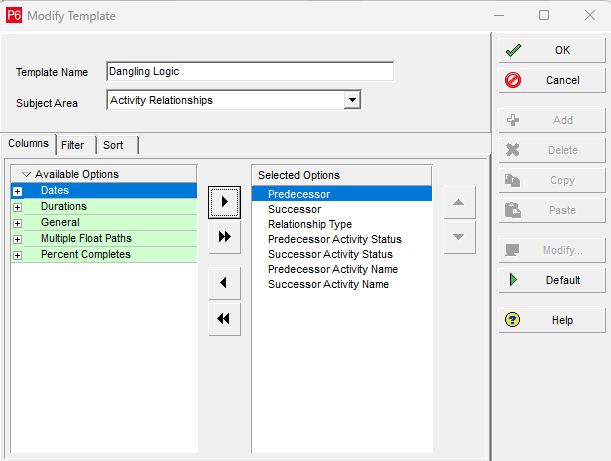The width and height of the screenshot is (611, 461).
Task: Click the single left arrow remove button
Action: [x=224, y=283]
